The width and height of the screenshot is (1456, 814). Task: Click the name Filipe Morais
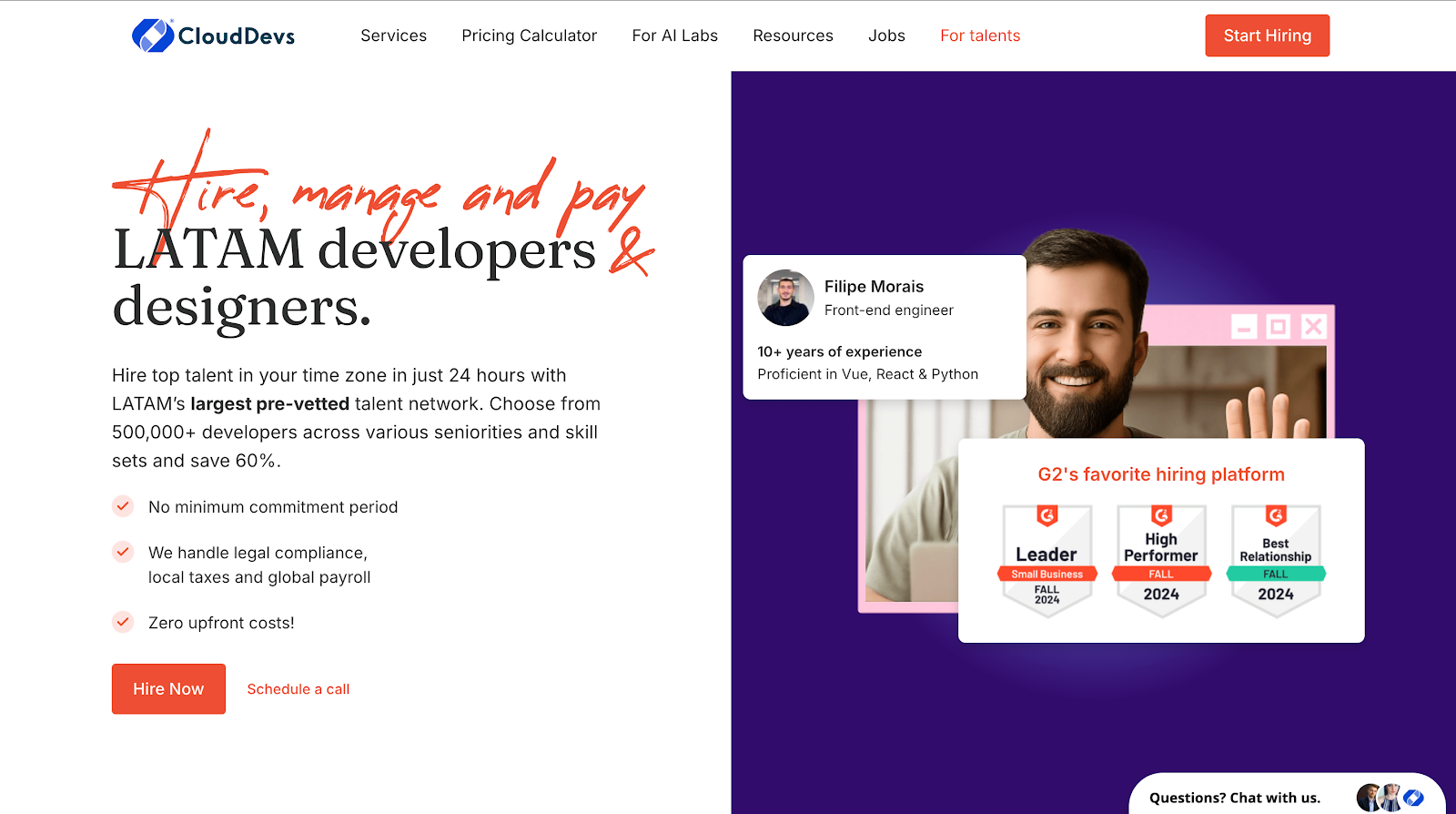(x=874, y=287)
